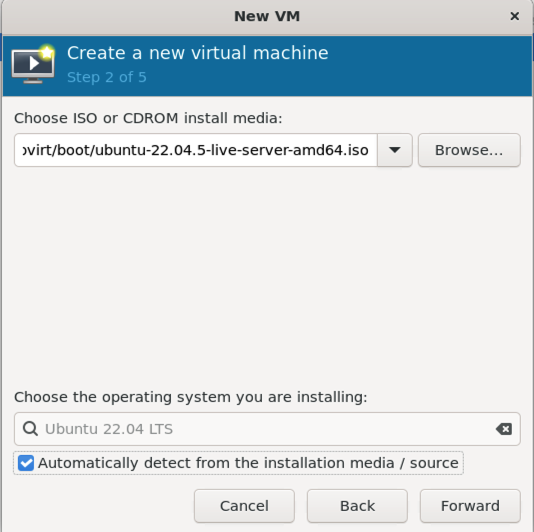The height and width of the screenshot is (532, 534).
Task: Toggle automatic OS detection checkbox
Action: [x=26, y=463]
